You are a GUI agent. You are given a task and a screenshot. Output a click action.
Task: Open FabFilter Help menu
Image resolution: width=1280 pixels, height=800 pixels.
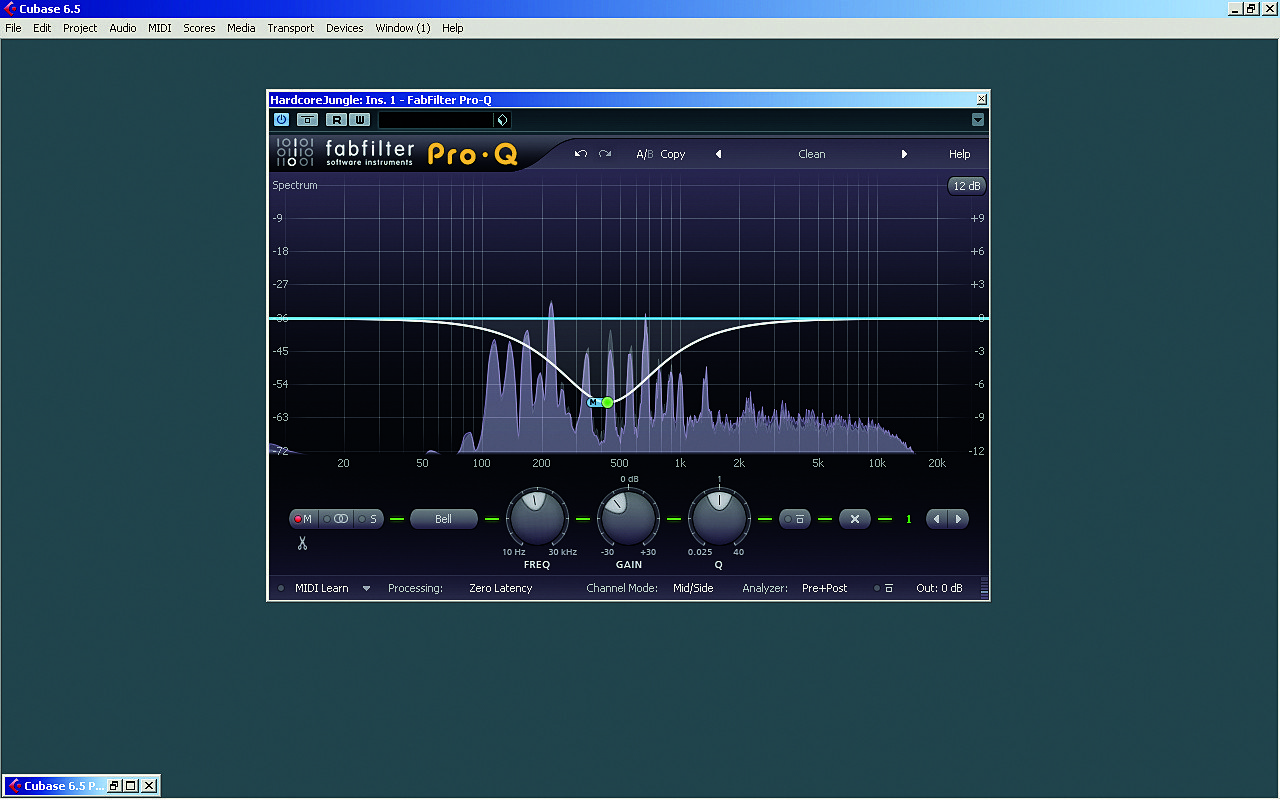(x=960, y=154)
